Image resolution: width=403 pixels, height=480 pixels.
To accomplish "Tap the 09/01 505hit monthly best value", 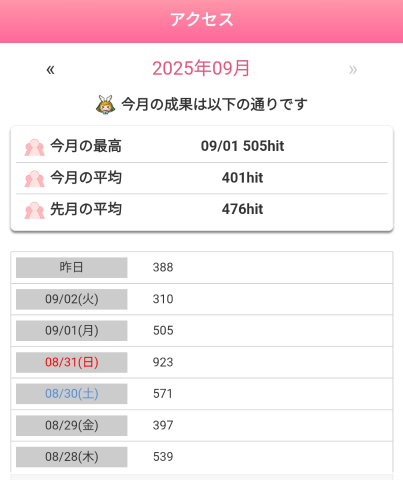I will click(242, 146).
